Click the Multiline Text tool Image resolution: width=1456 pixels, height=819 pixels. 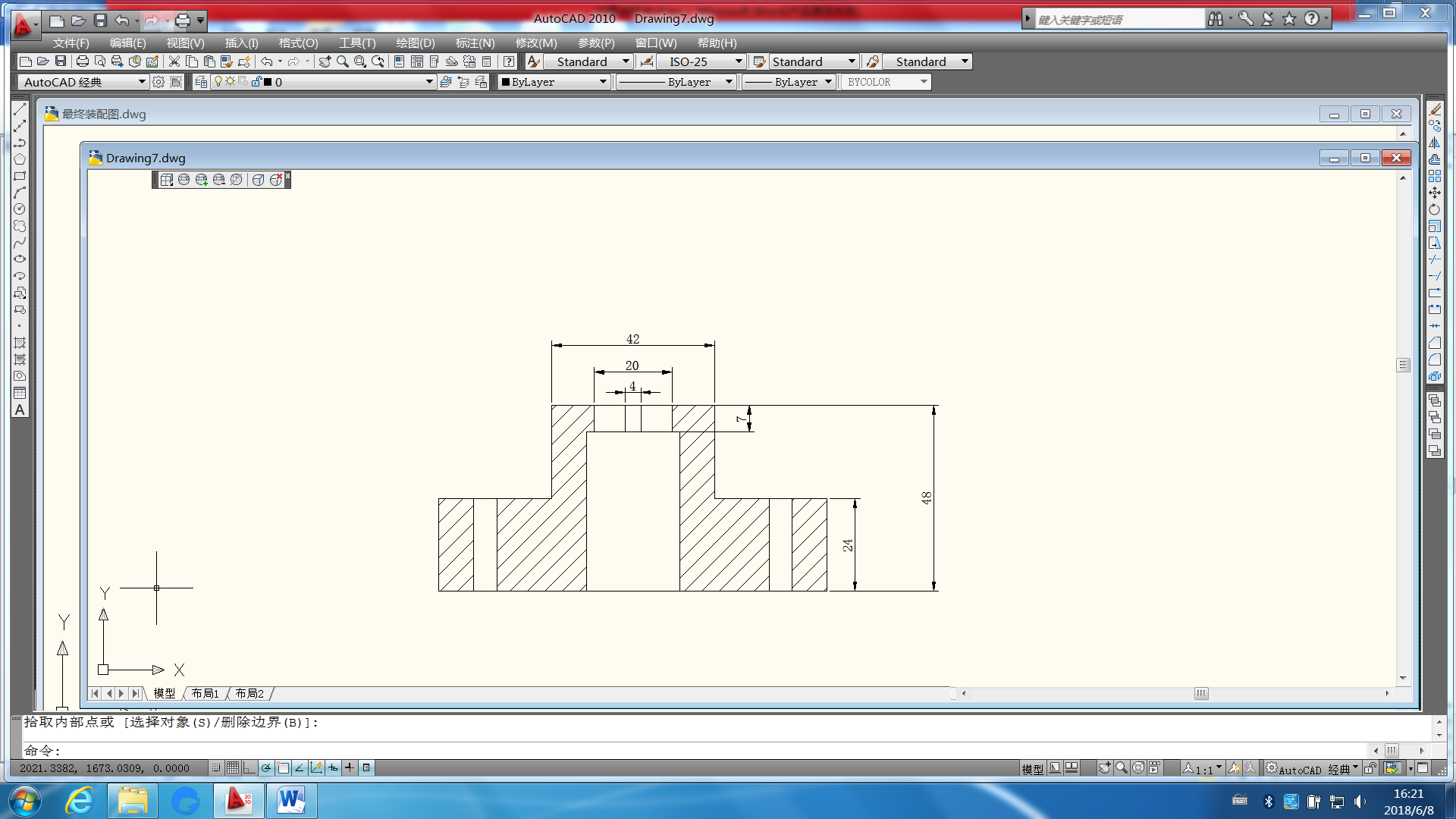20,410
